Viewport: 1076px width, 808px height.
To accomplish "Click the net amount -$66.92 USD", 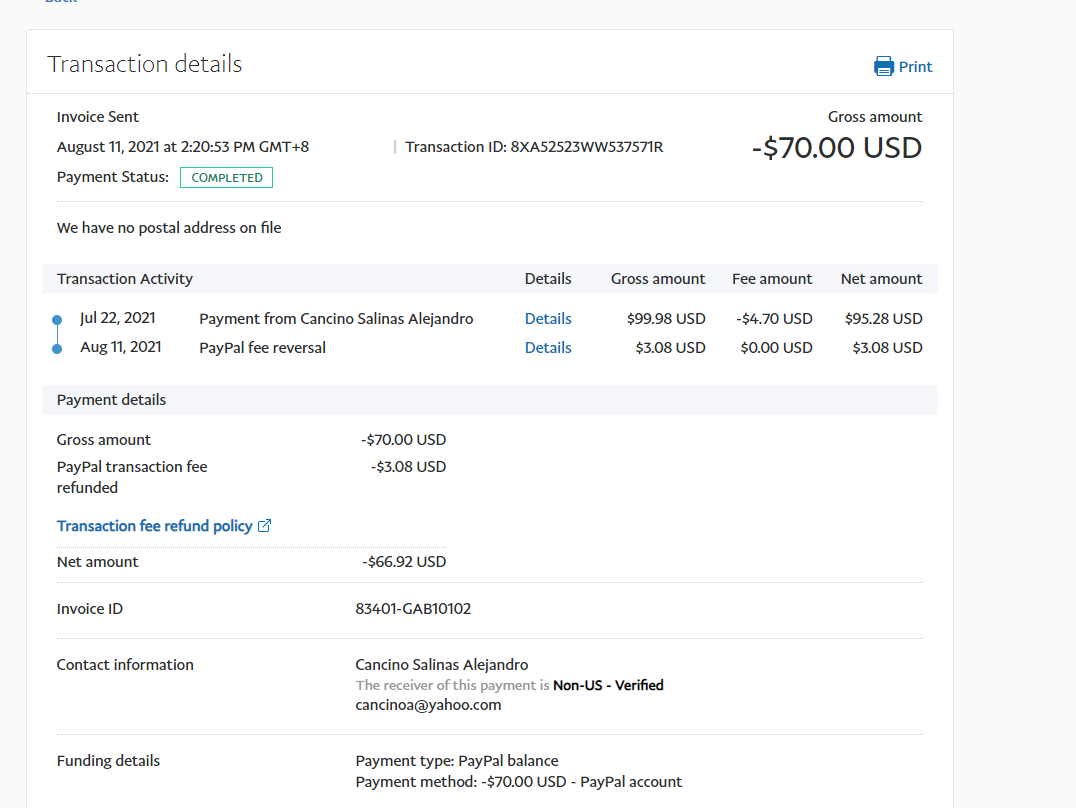I will 404,562.
